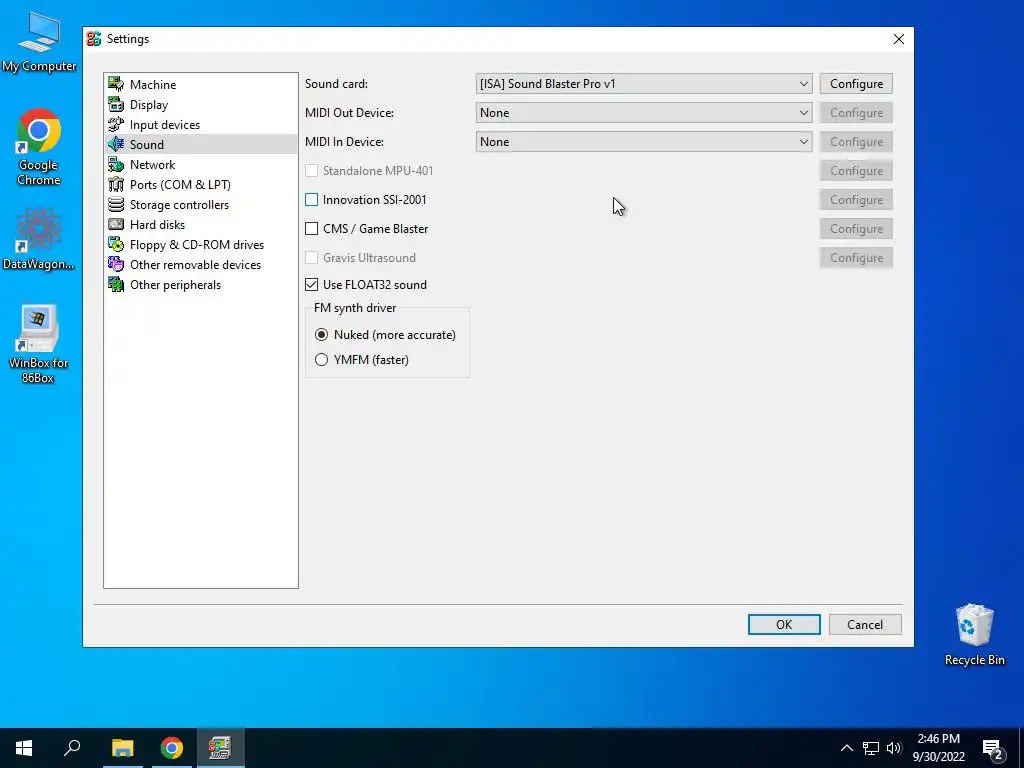Click OK to save settings
This screenshot has width=1024, height=768.
784,624
